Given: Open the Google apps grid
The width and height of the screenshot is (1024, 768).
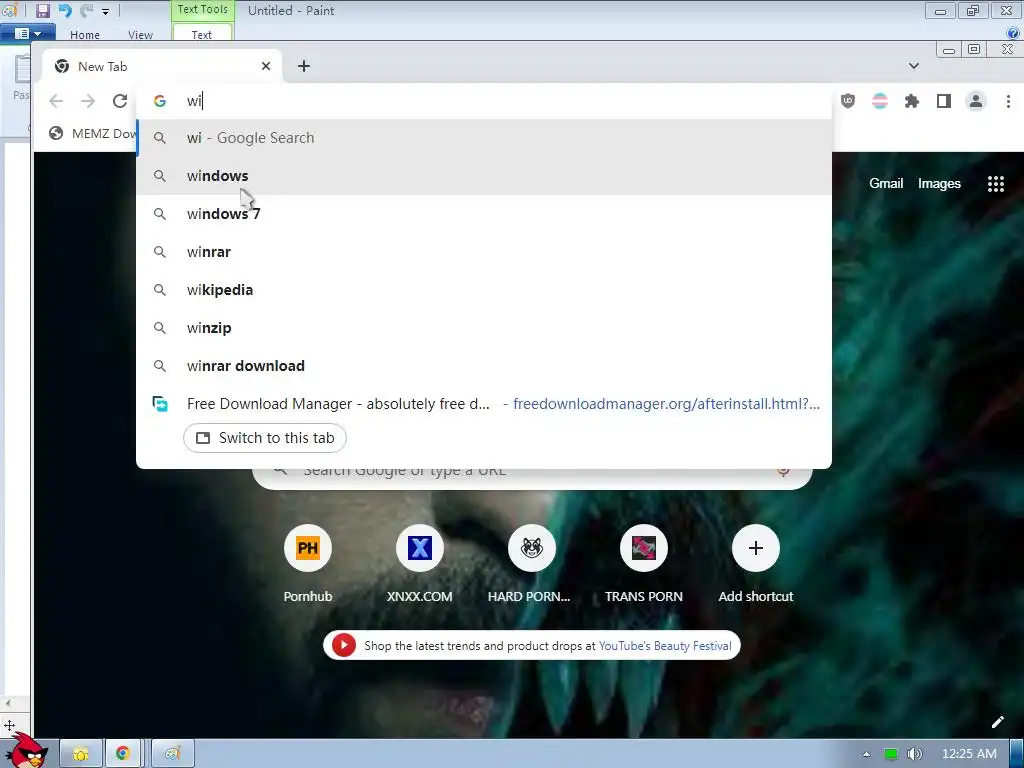Looking at the screenshot, I should click(995, 184).
